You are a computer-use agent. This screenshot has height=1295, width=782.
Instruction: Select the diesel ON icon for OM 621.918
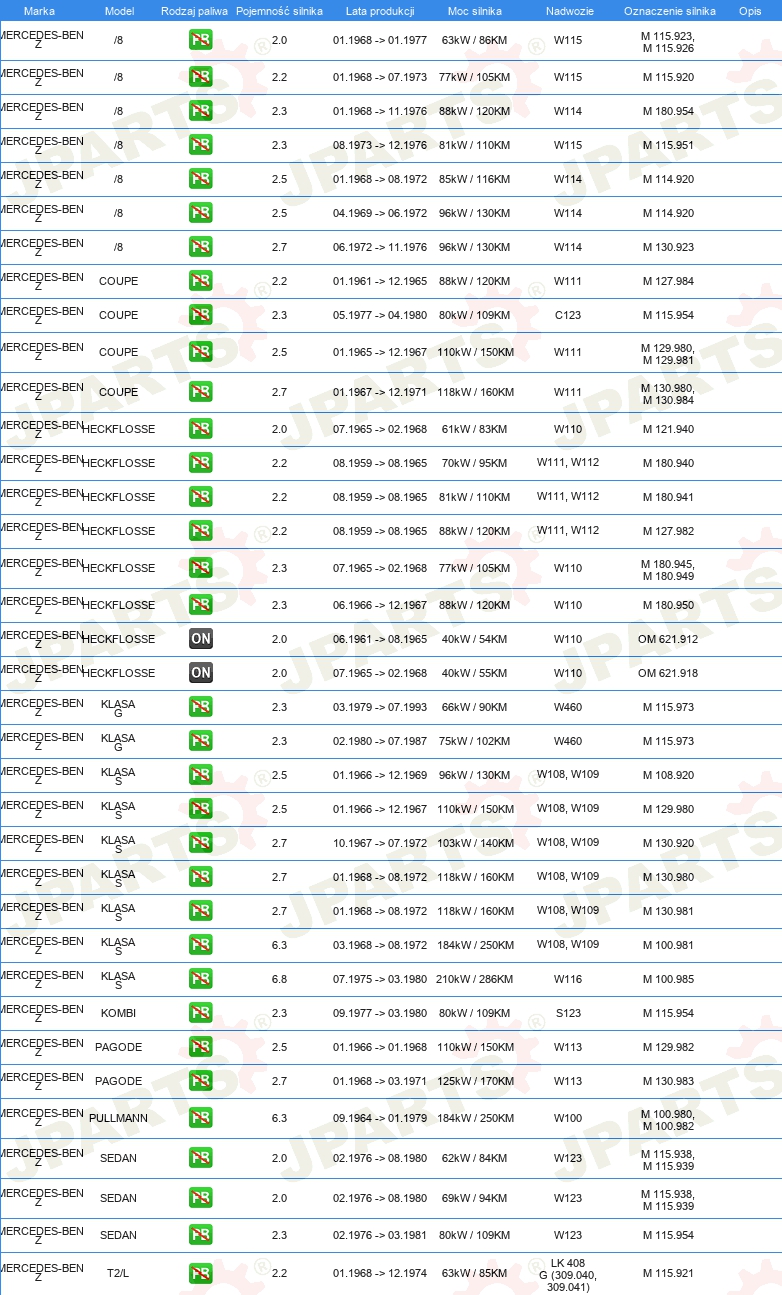point(200,673)
